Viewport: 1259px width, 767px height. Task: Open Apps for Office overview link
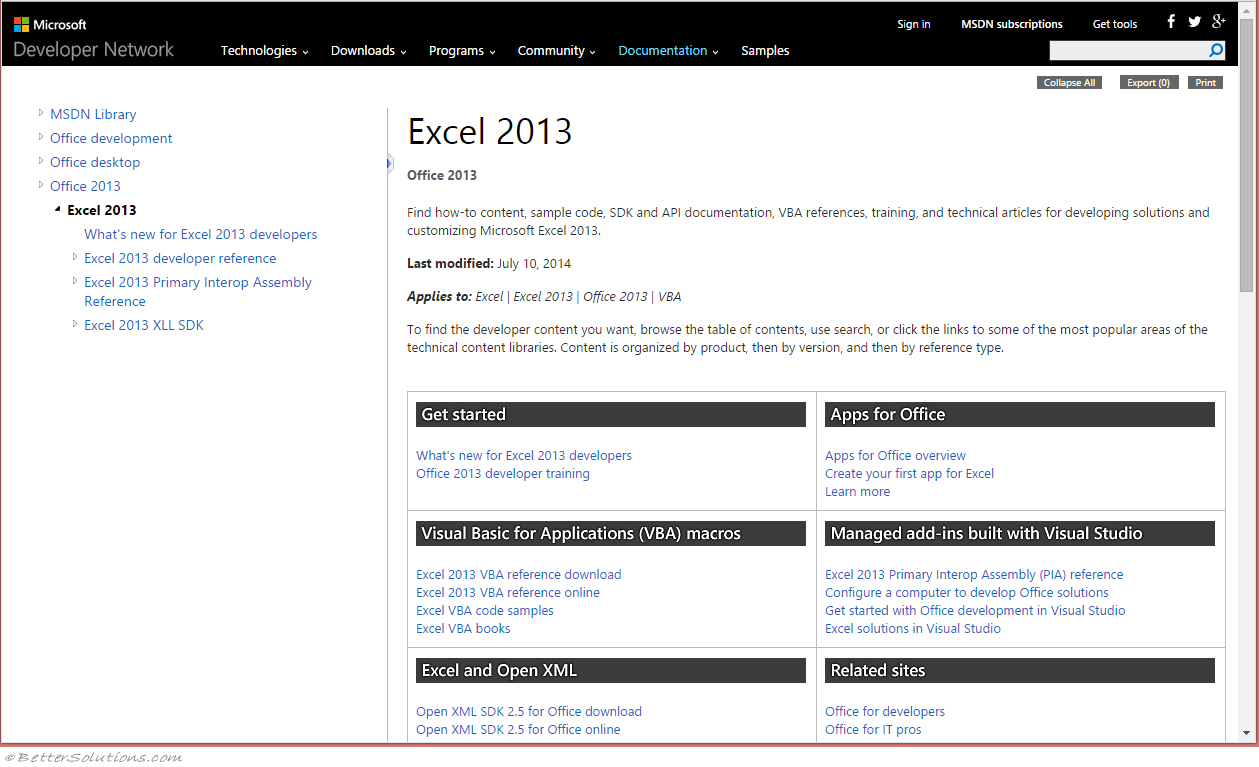pyautogui.click(x=895, y=455)
